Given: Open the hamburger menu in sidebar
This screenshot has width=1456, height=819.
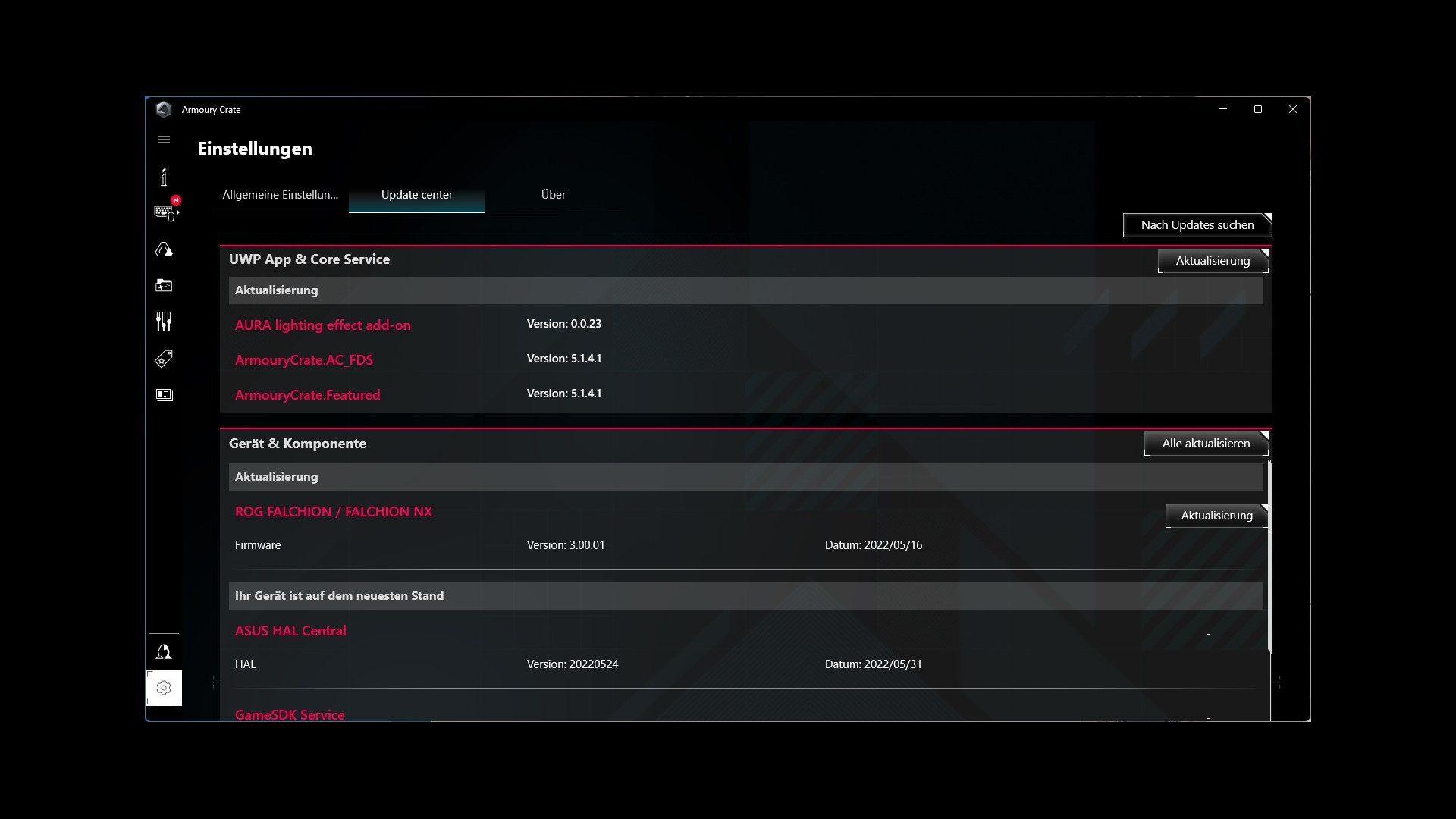Looking at the screenshot, I should point(164,140).
